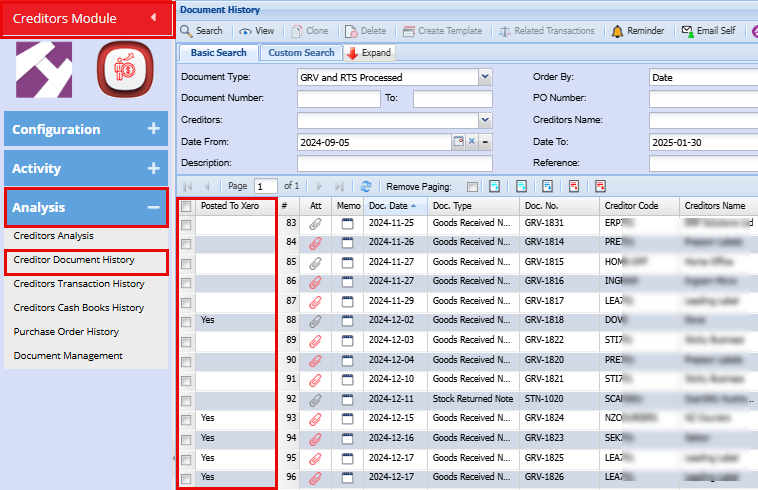Tick the Remove Paging checkbox

pyautogui.click(x=473, y=187)
